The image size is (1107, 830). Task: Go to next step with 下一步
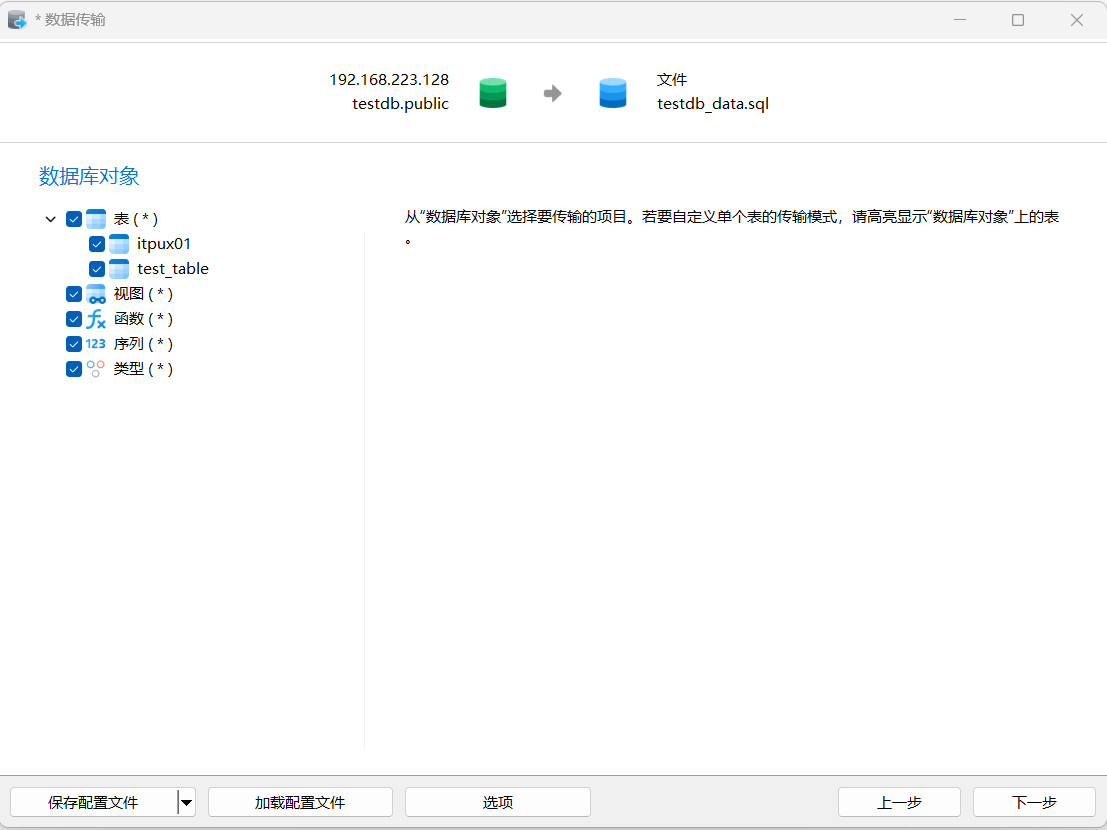point(1034,802)
